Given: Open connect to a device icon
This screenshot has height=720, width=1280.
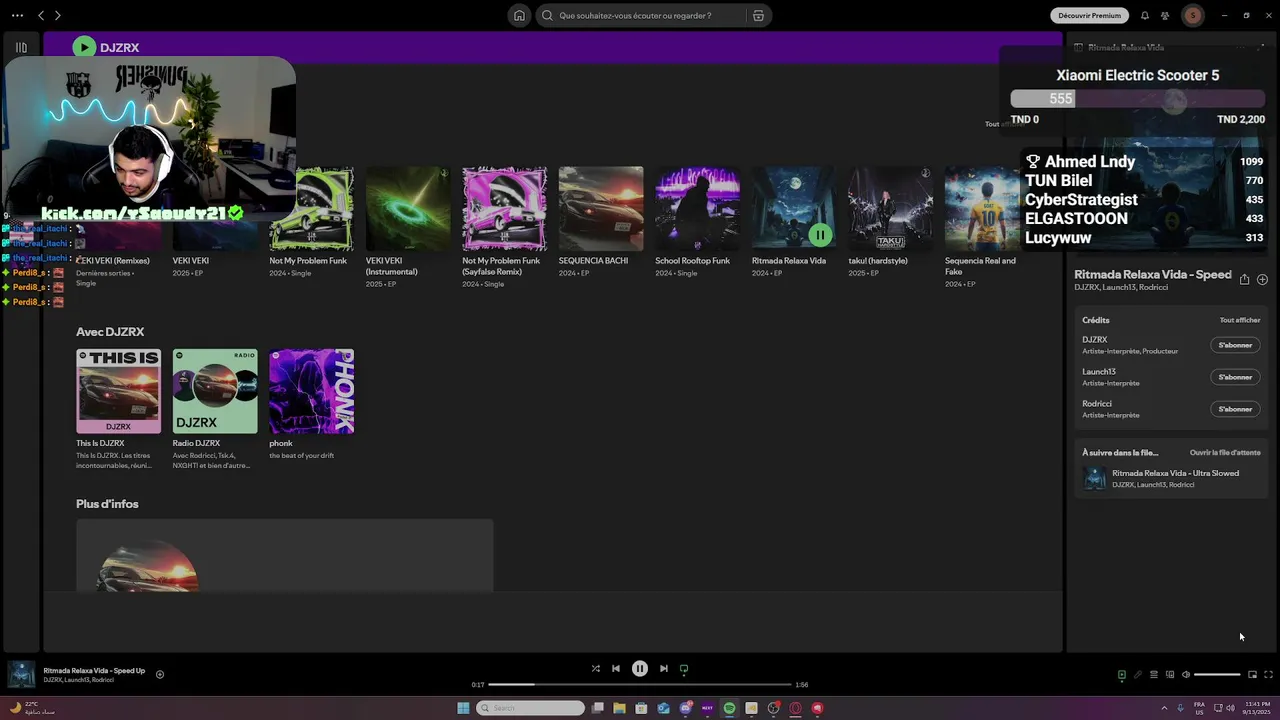Looking at the screenshot, I should 1169,675.
